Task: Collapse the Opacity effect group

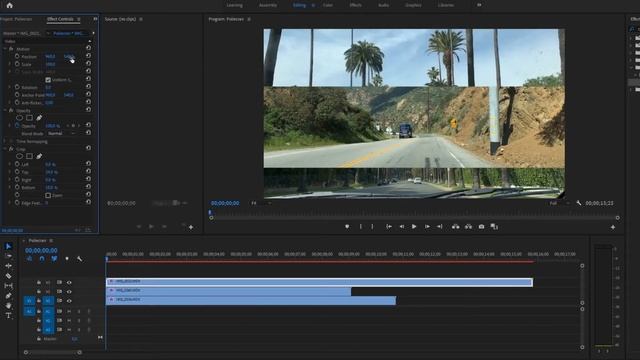Action: tap(5, 111)
